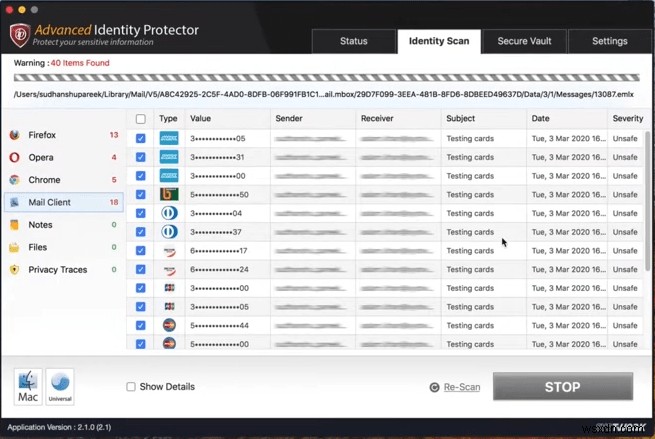Click the Discover card icon for value ending 24
This screenshot has height=439, width=655.
(x=169, y=270)
